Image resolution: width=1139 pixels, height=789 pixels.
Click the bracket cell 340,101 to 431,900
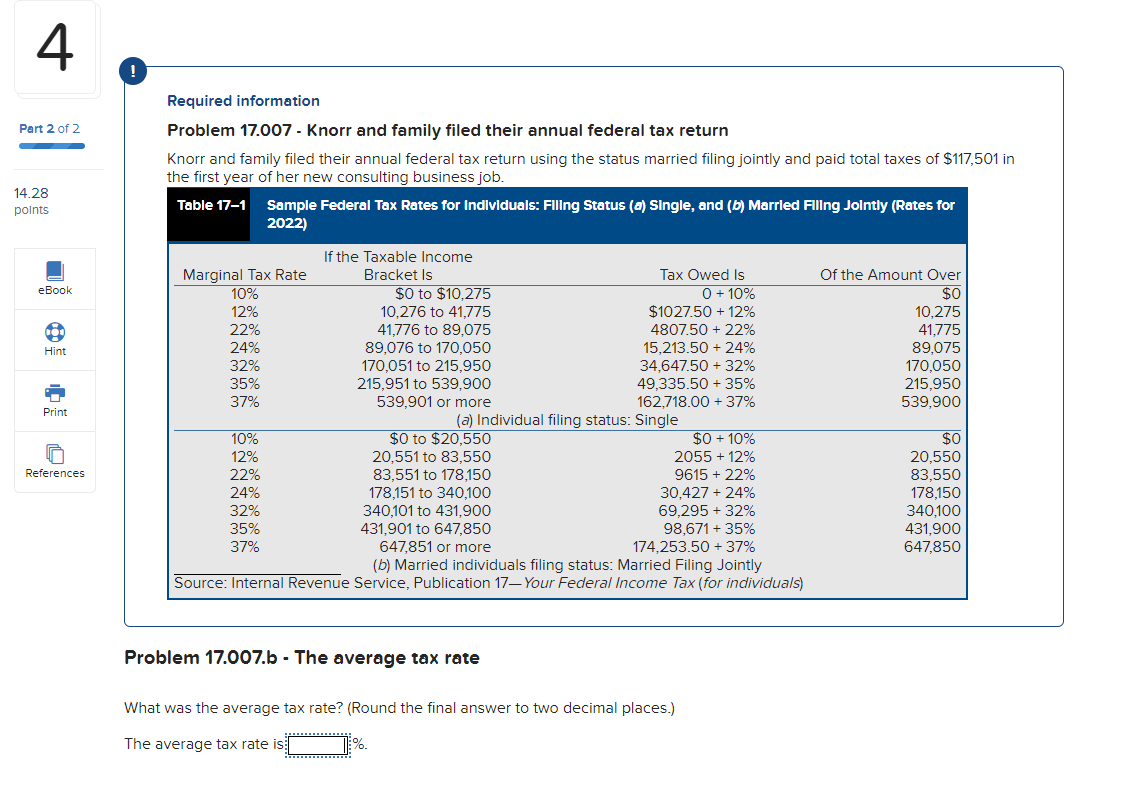pos(426,511)
